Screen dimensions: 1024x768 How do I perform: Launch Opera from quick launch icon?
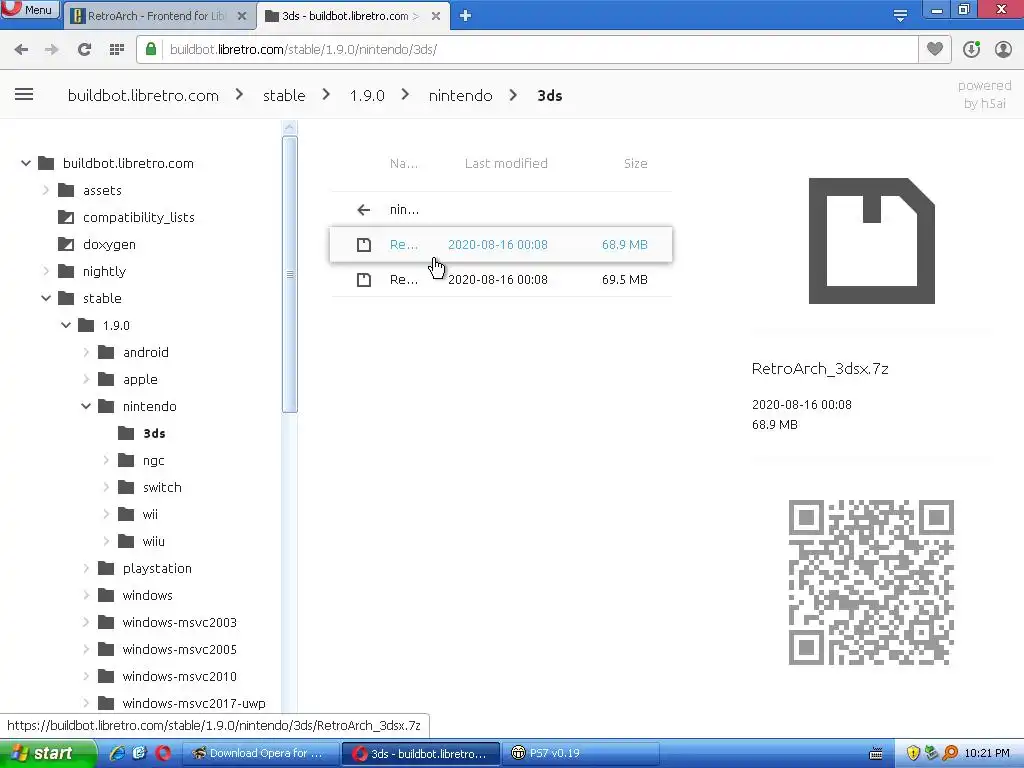pos(163,753)
